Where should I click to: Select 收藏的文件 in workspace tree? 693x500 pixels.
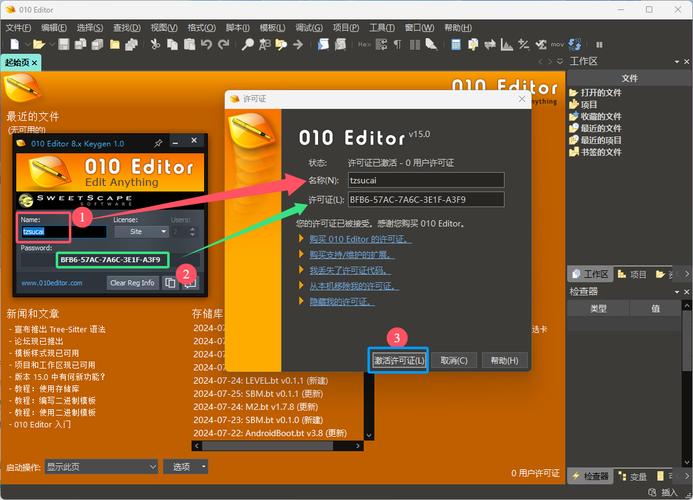tap(600, 116)
